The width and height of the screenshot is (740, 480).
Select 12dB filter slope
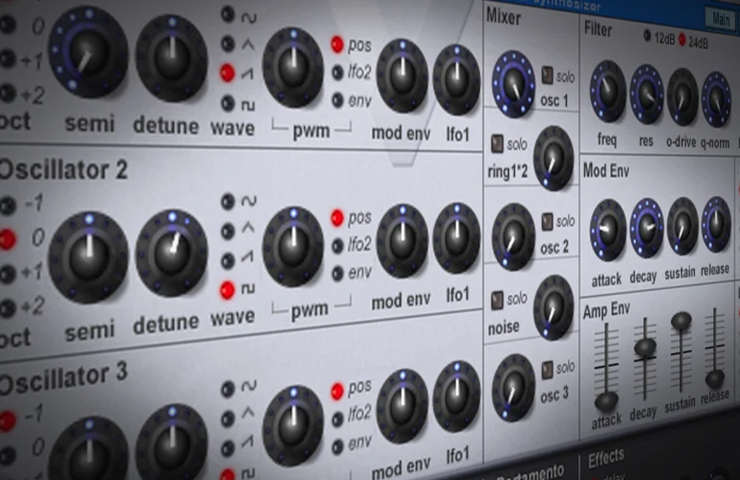pos(648,36)
